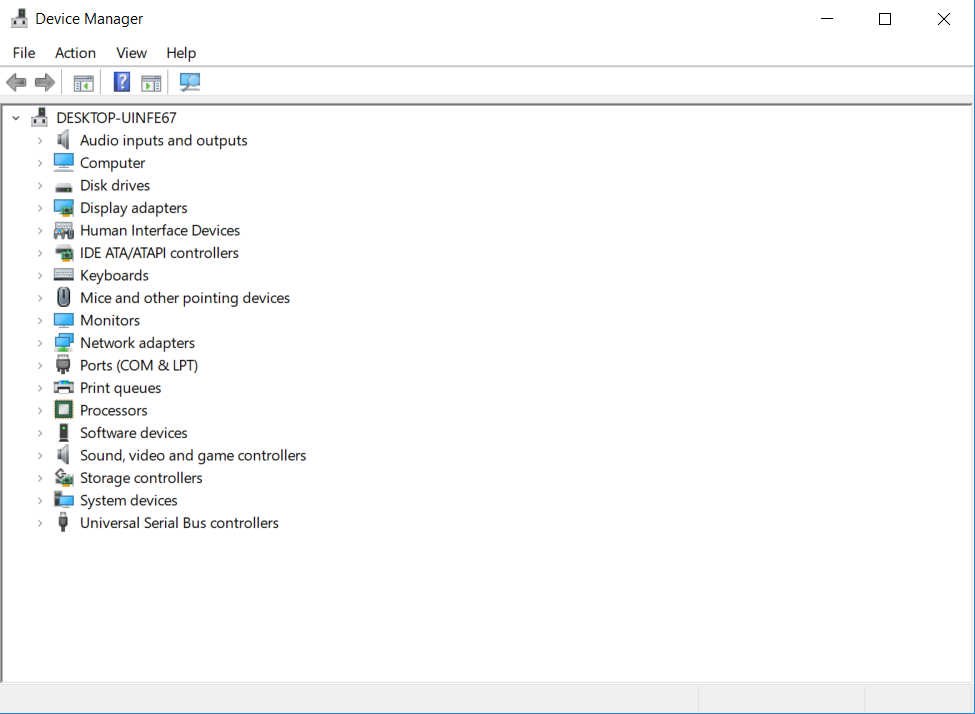Click the Network adapters icon
This screenshot has height=714, width=975.
point(63,343)
